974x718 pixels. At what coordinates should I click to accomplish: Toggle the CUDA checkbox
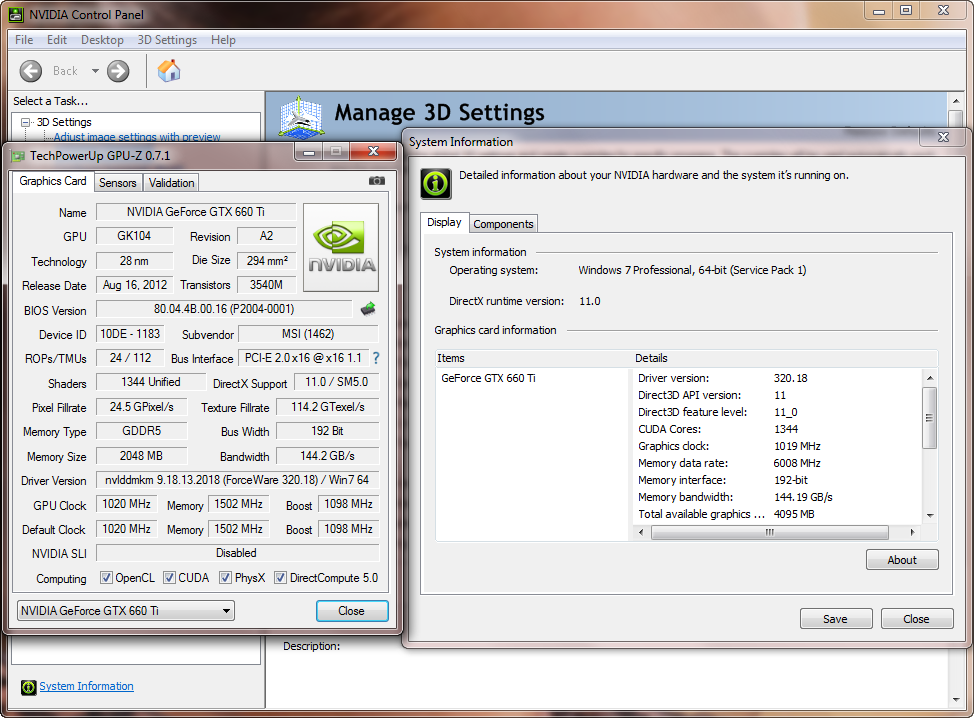click(x=170, y=578)
